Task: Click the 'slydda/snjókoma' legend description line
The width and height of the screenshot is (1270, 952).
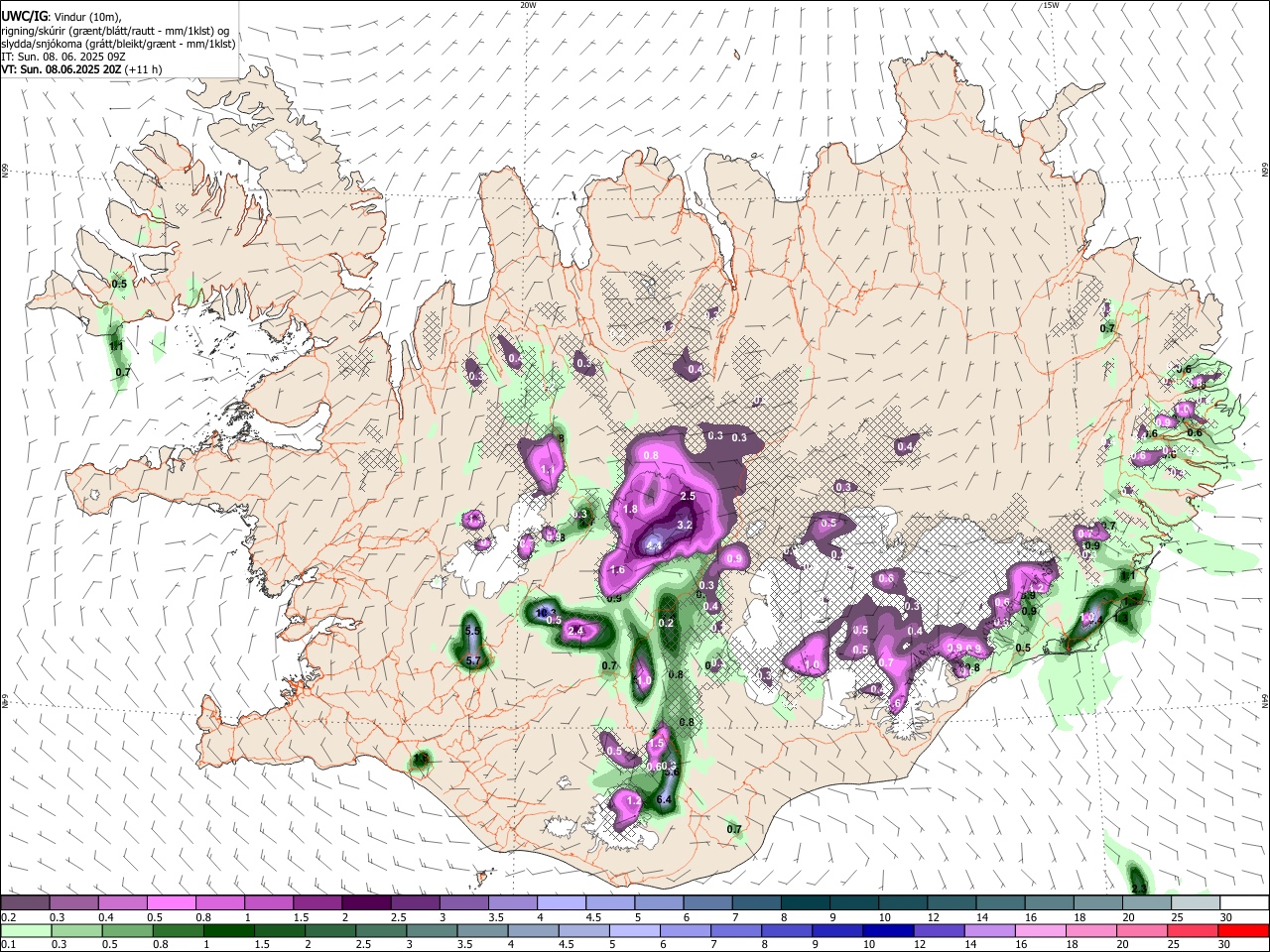Action: click(x=118, y=44)
